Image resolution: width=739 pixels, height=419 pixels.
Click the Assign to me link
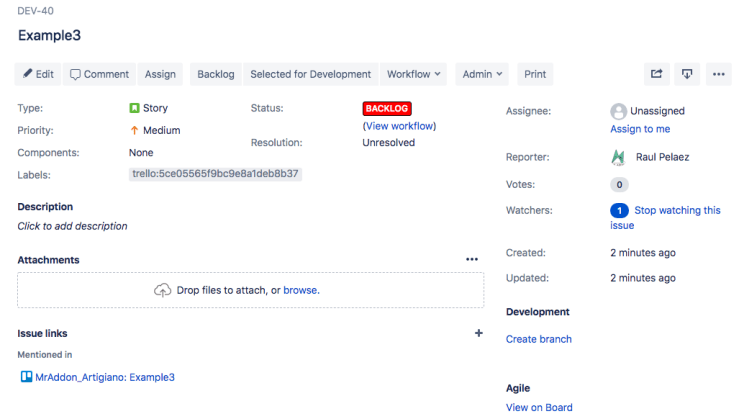(x=640, y=129)
